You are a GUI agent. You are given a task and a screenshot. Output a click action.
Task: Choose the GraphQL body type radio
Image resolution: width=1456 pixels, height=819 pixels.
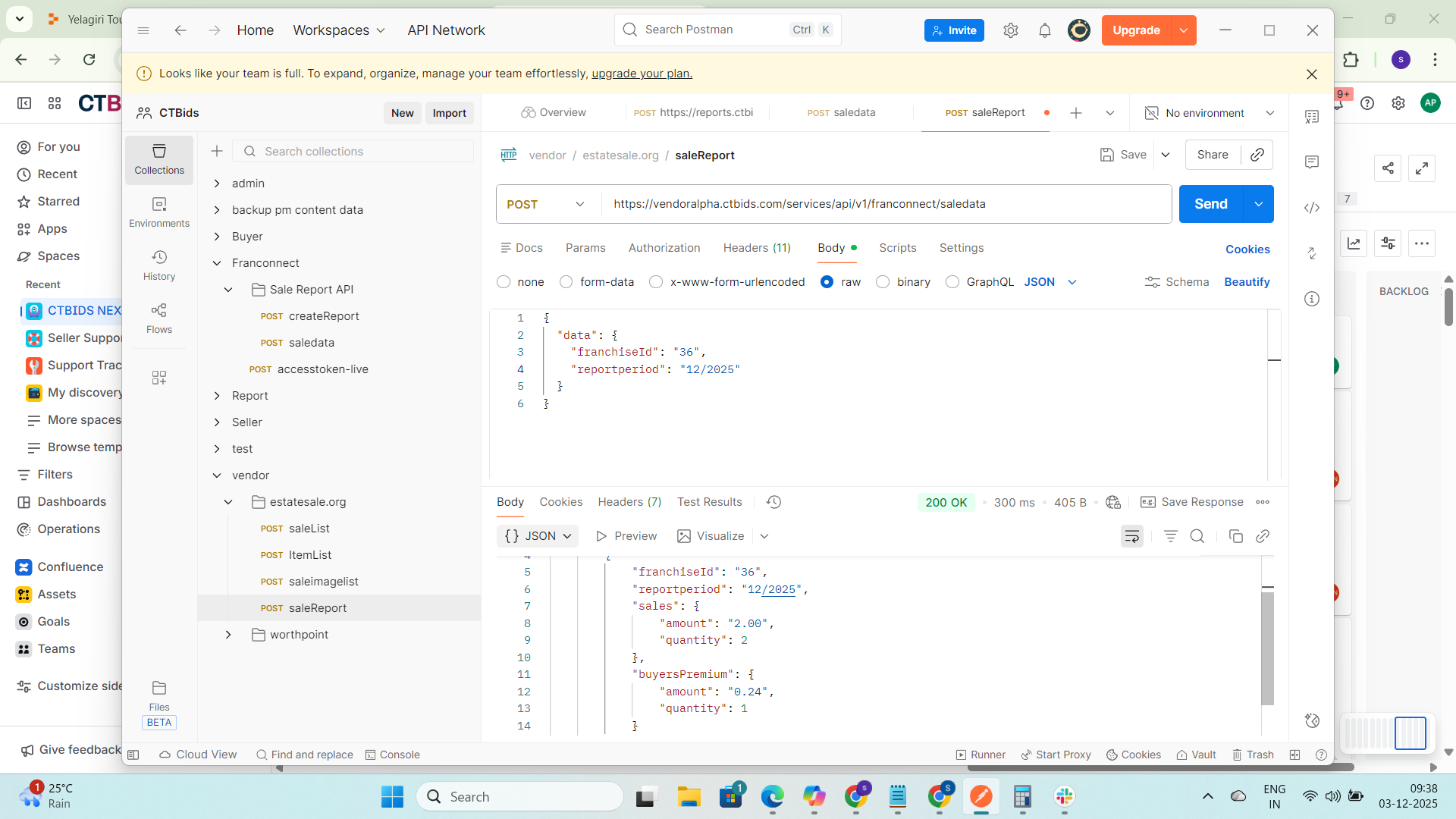(952, 282)
